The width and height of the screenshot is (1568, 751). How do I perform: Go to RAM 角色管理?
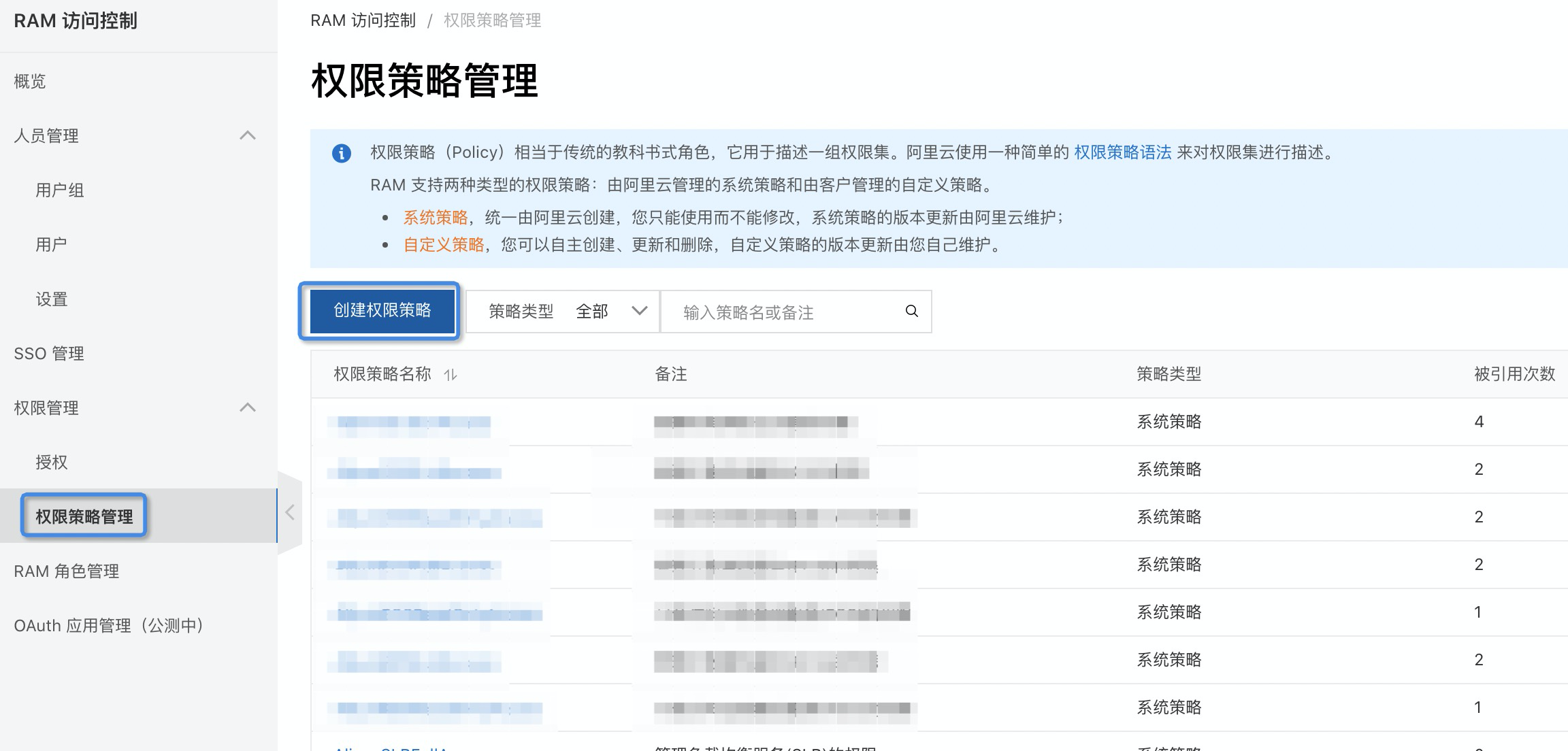(x=67, y=571)
